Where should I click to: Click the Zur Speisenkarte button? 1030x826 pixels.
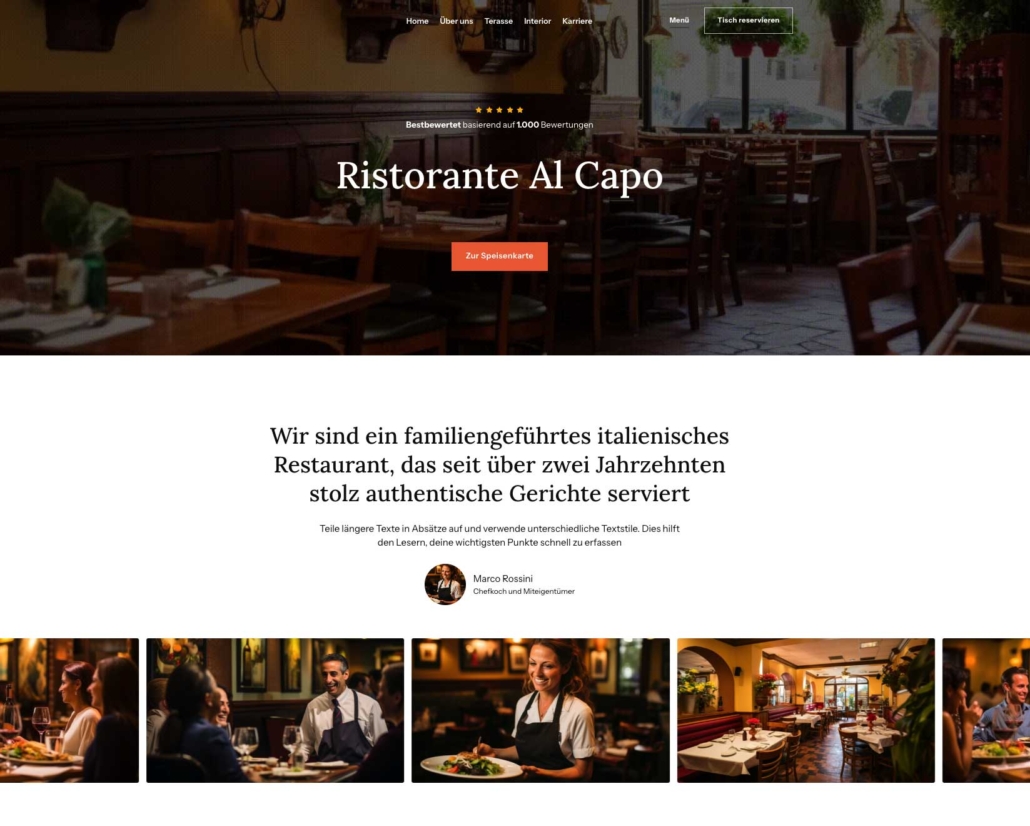point(499,256)
